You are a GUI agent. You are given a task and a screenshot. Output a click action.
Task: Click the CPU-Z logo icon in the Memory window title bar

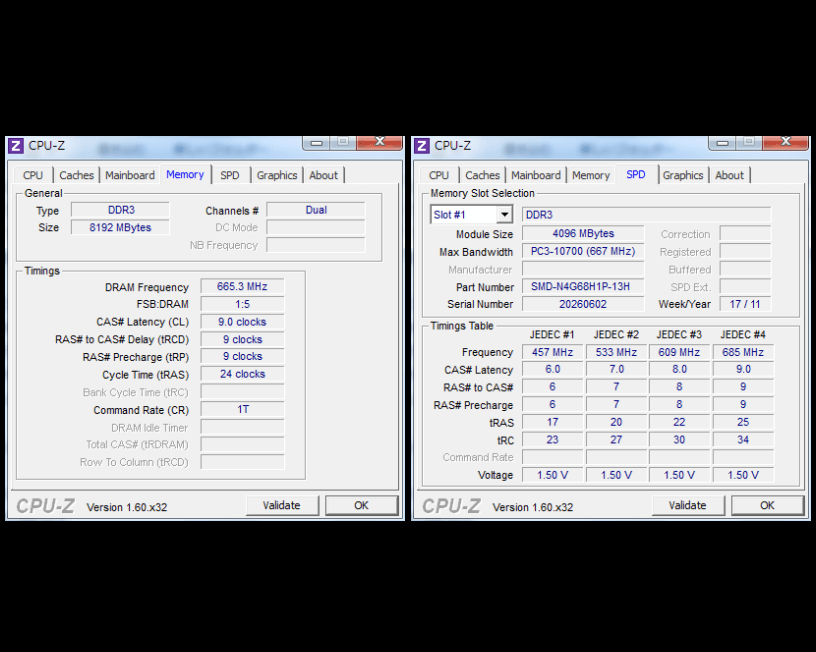[16, 146]
